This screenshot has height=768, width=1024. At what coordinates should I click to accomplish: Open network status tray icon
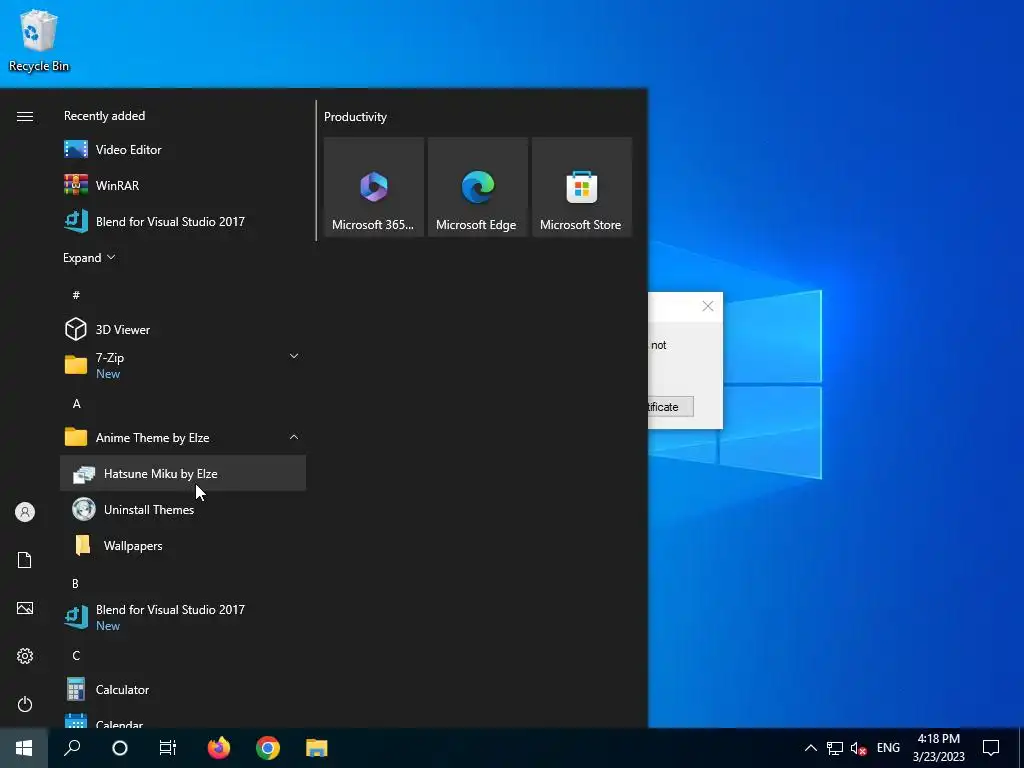coord(835,748)
